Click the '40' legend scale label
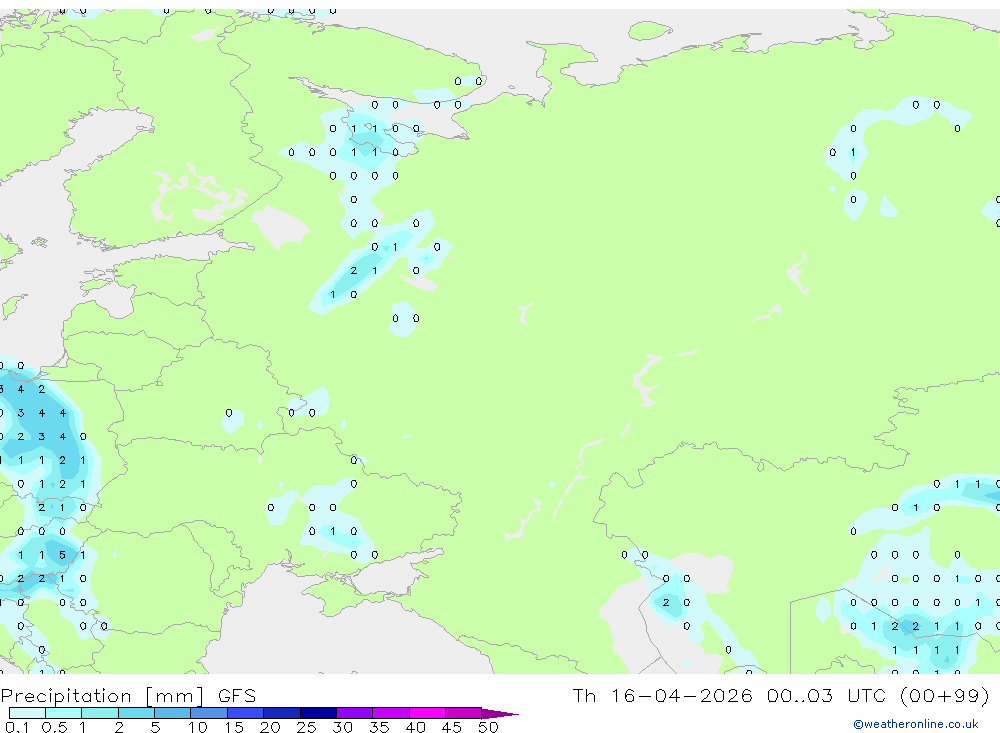Viewport: 1000px width, 733px height. click(x=415, y=727)
